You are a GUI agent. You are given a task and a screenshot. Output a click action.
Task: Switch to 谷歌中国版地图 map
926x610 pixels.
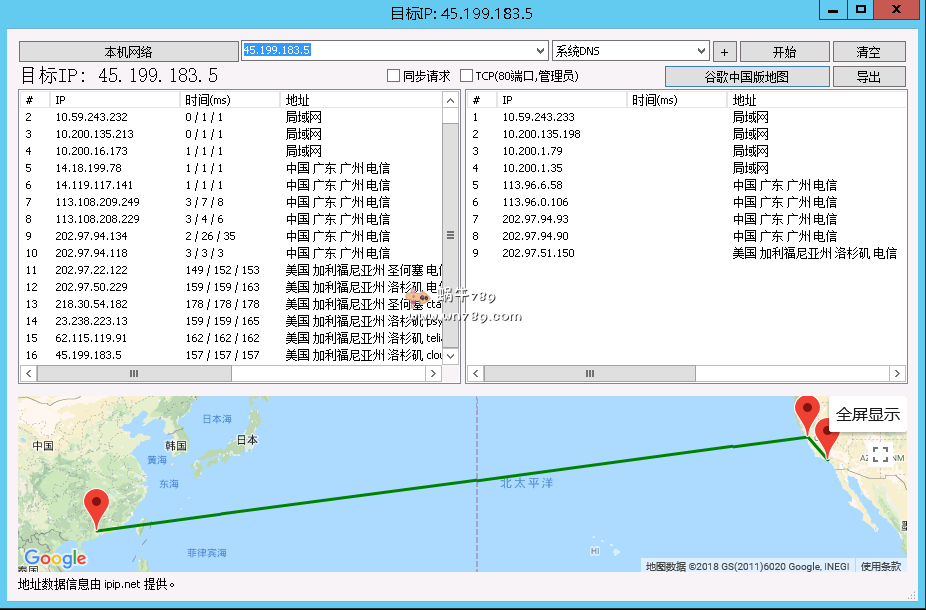[x=747, y=77]
